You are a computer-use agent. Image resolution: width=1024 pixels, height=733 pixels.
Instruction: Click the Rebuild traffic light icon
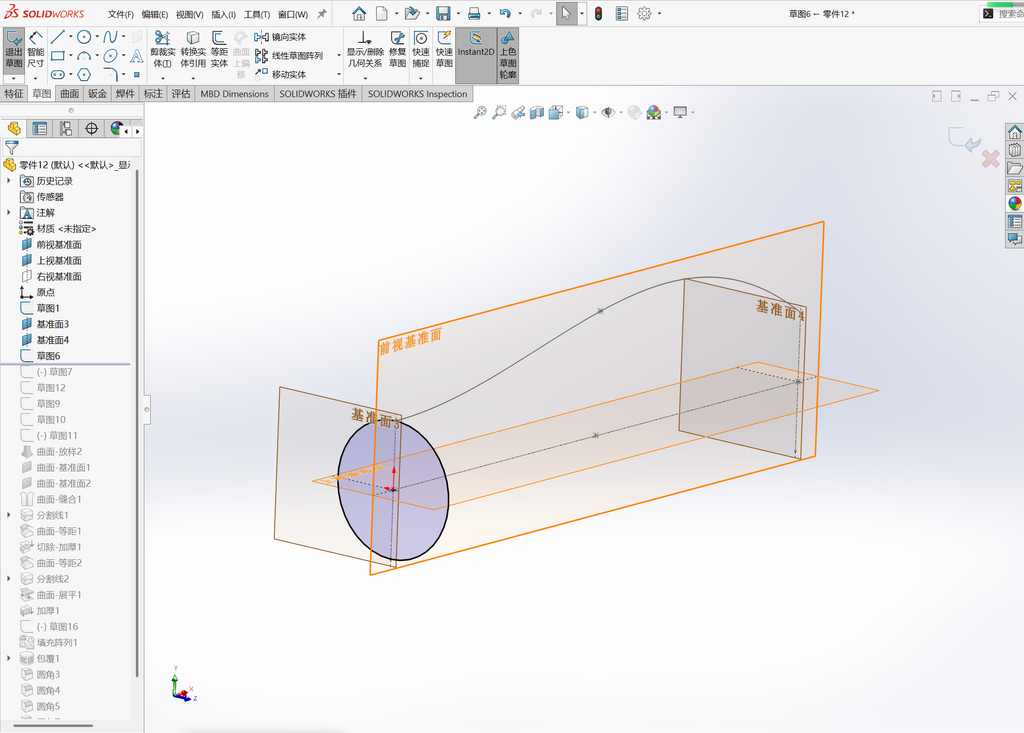[x=598, y=13]
